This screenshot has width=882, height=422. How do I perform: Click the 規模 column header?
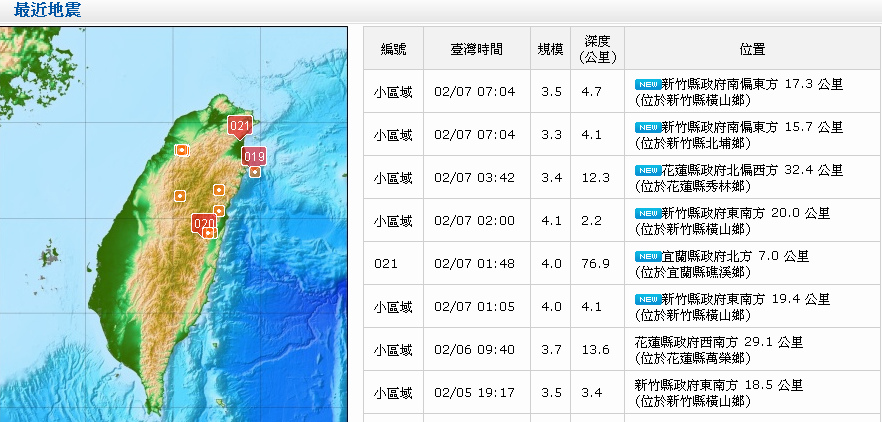point(550,49)
